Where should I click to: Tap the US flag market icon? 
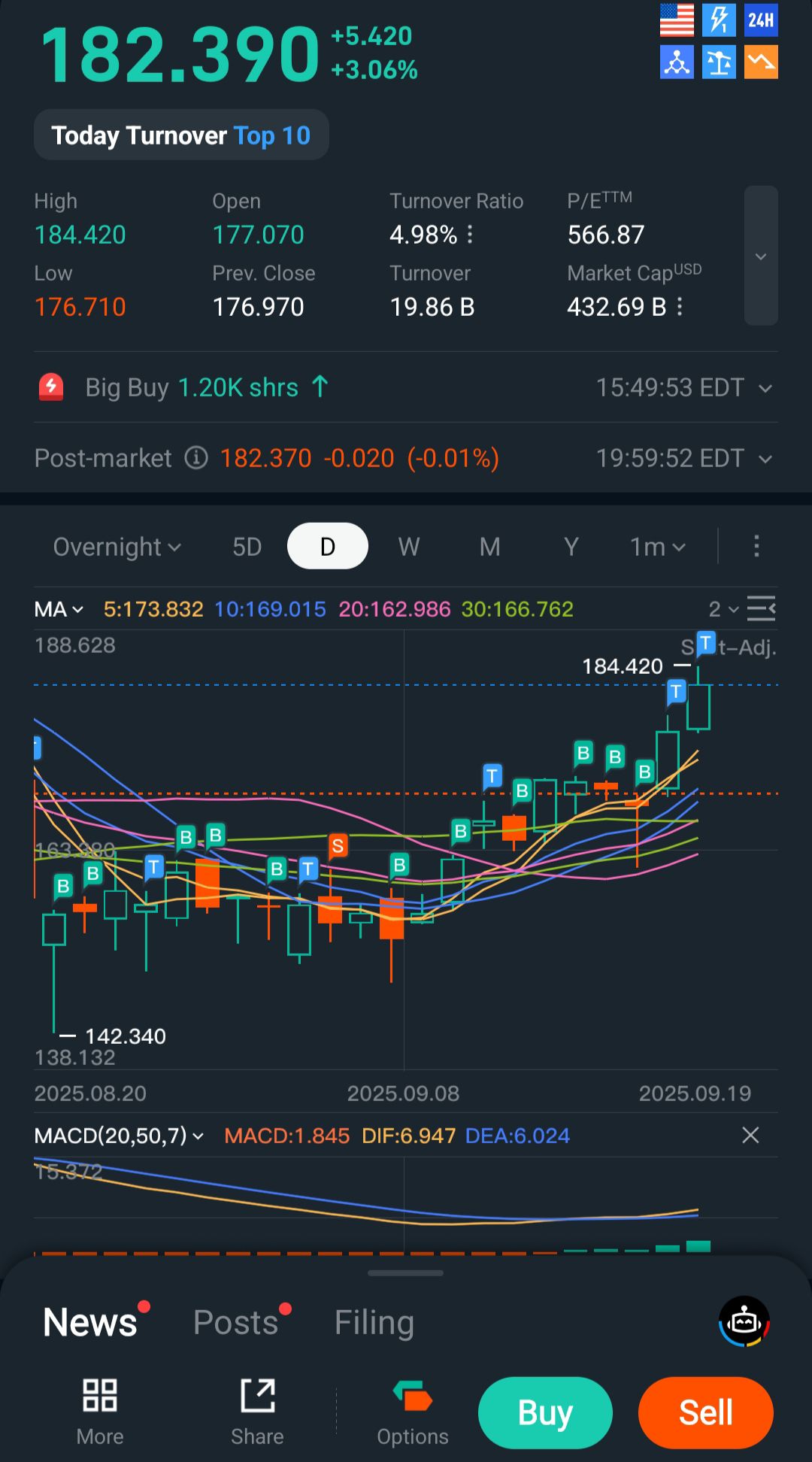[677, 20]
